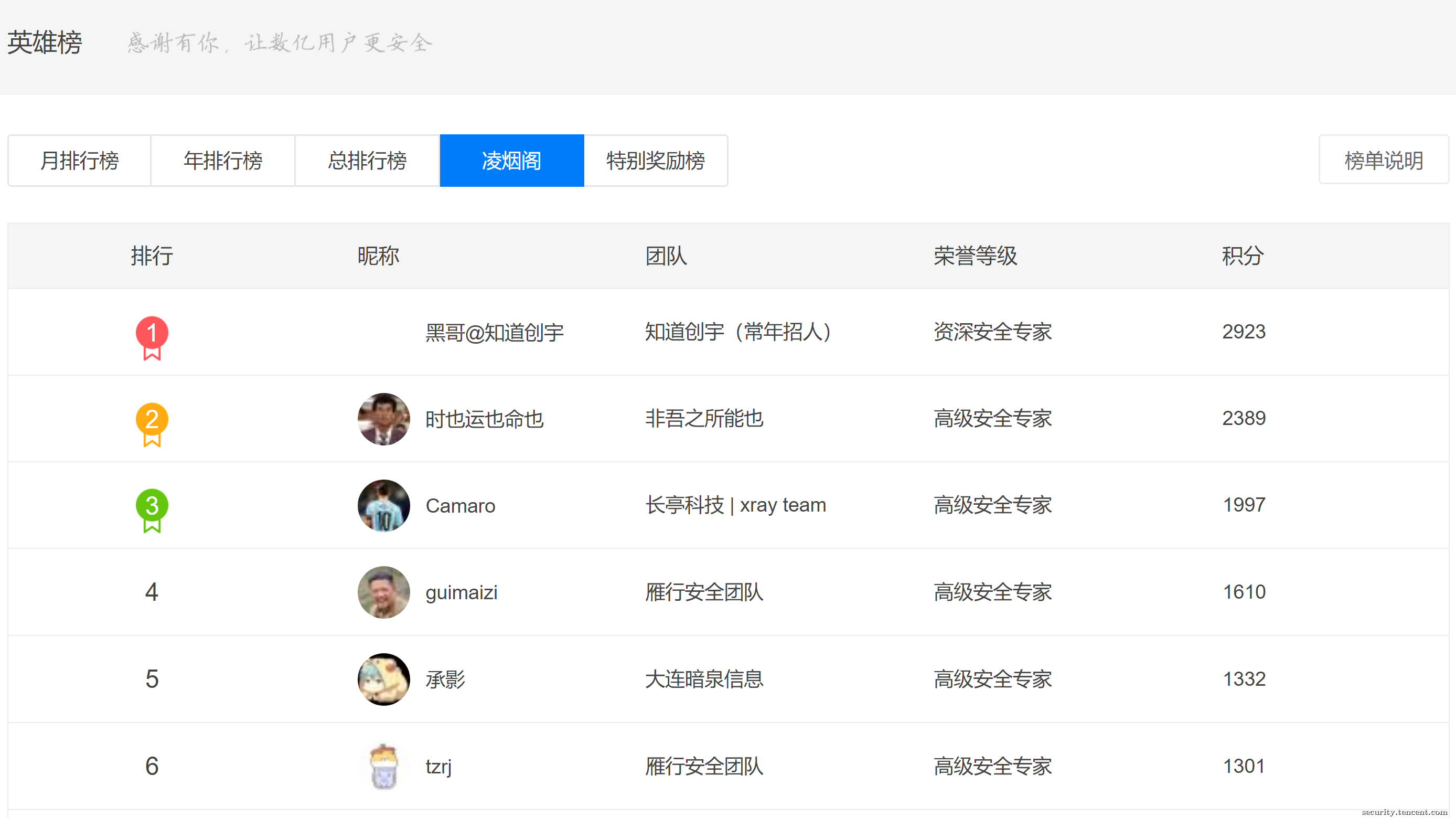Screen dimensions: 1456x818
Task: Click nickname 时也运也命也
Action: point(485,419)
